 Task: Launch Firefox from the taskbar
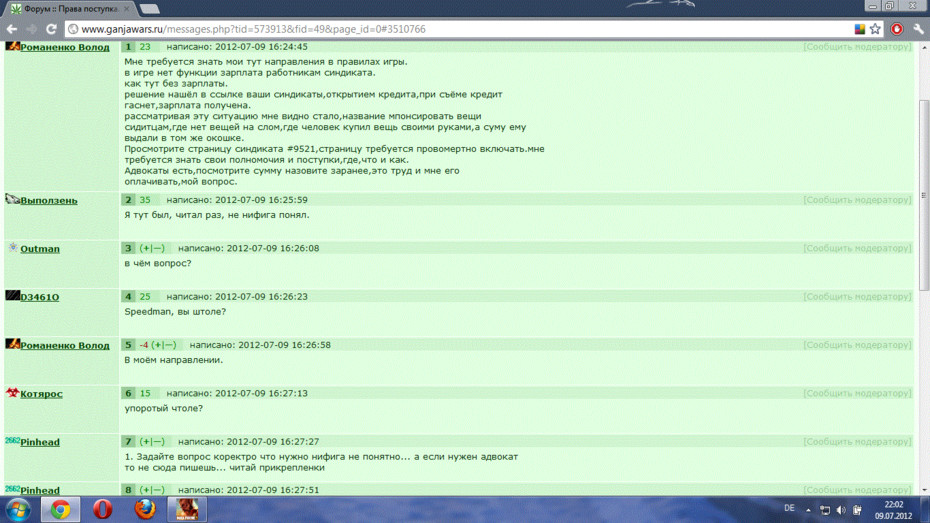pos(145,510)
